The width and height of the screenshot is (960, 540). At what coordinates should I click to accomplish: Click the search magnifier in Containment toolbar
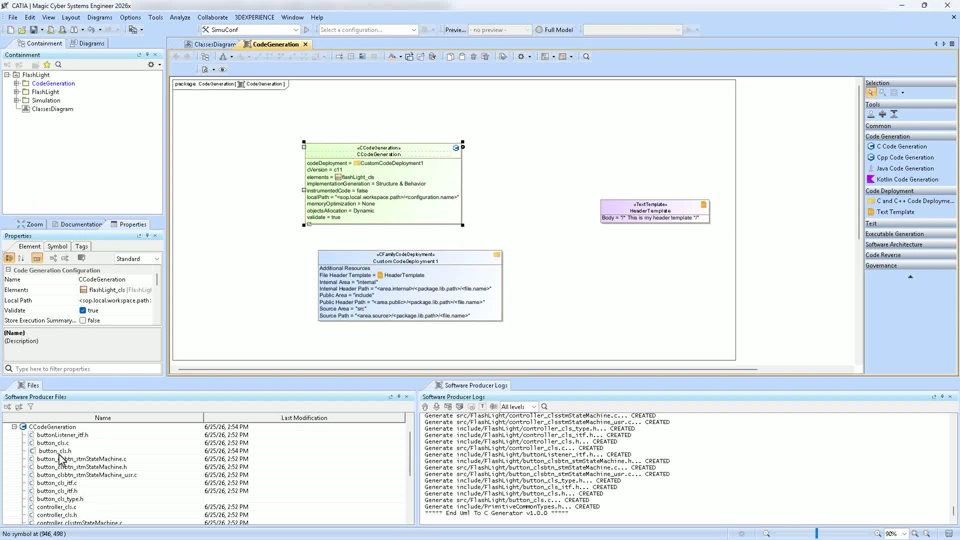tap(59, 64)
